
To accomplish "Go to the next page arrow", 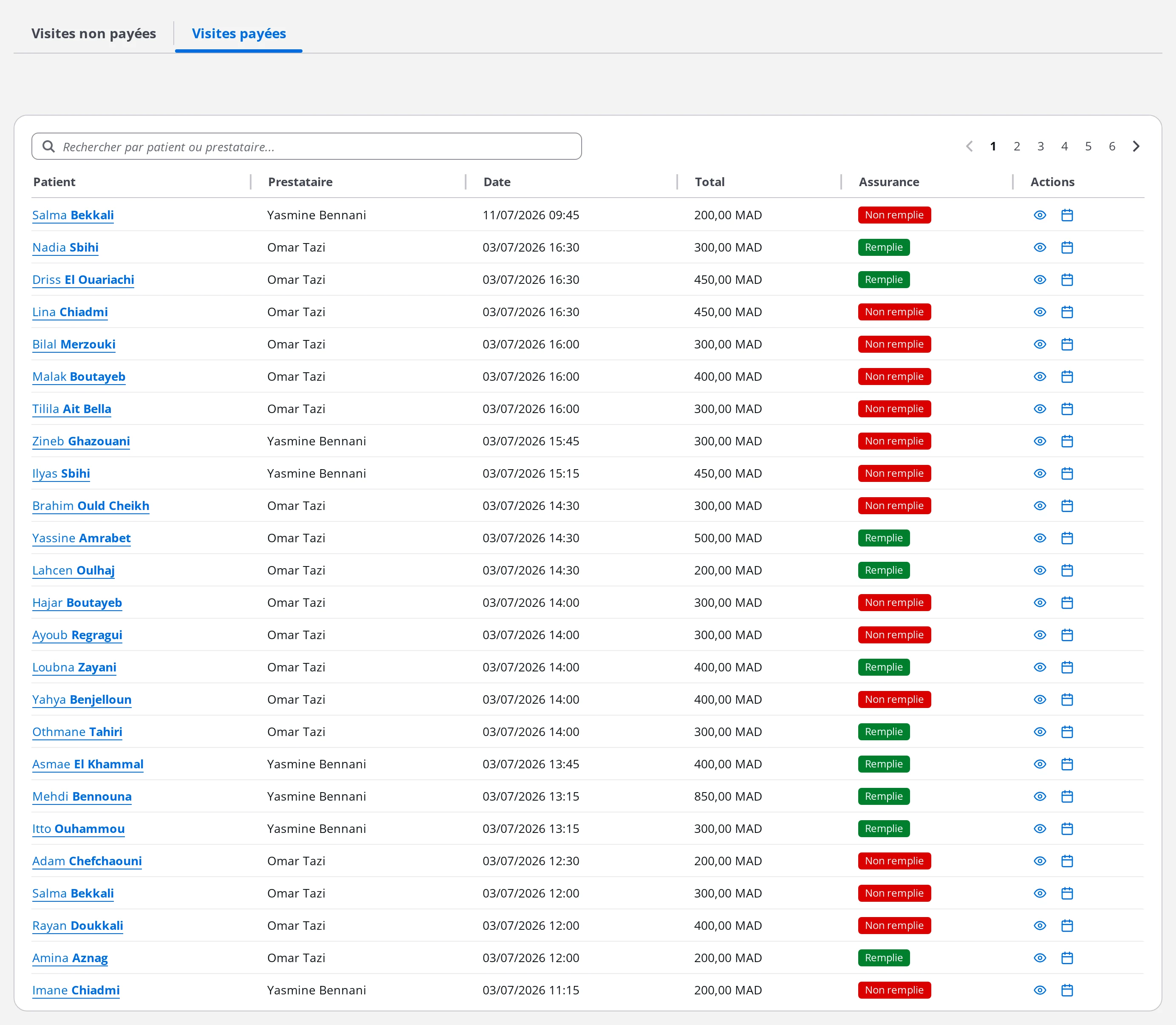I will click(1136, 147).
